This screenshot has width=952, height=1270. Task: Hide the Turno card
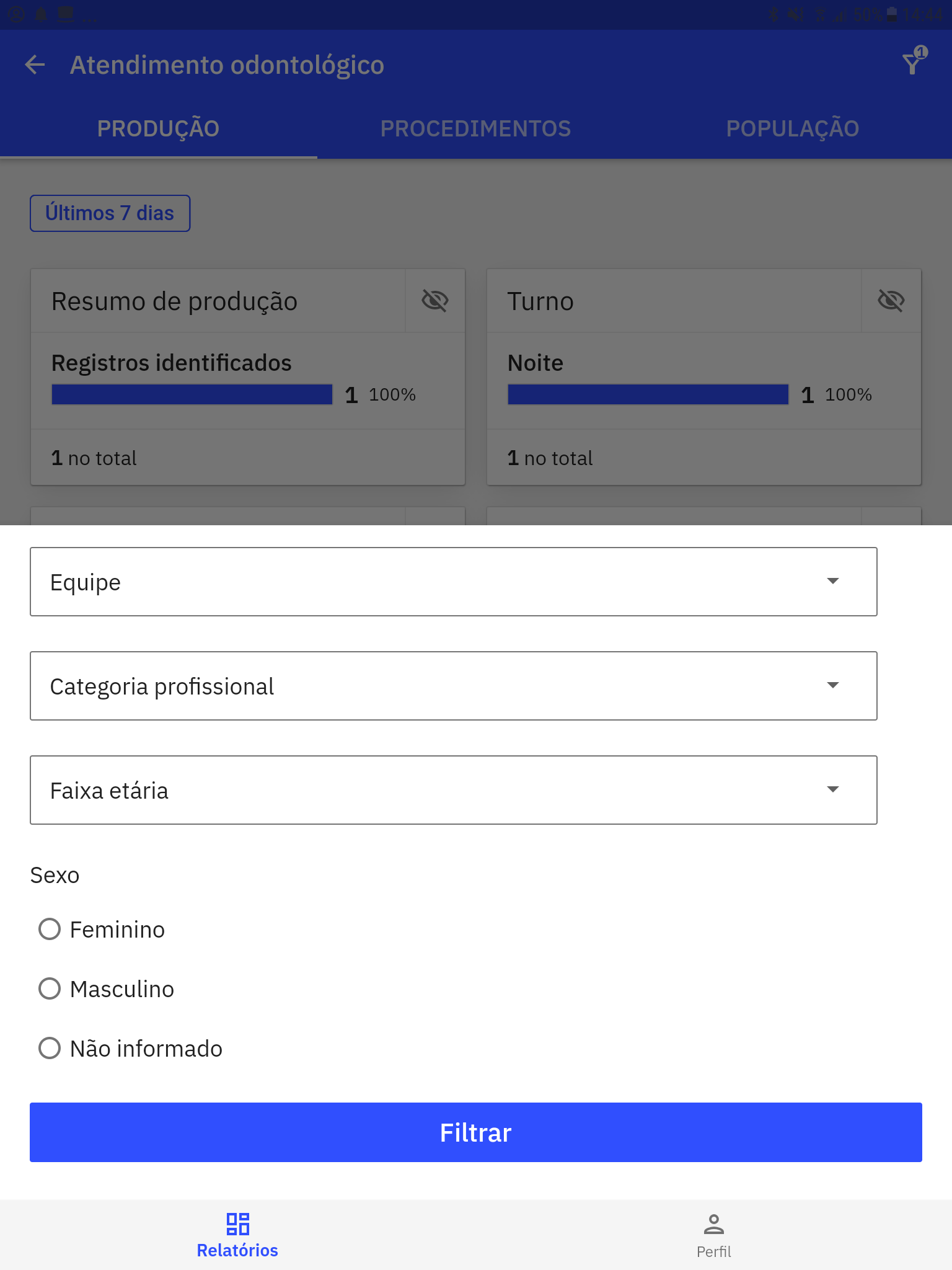891,301
